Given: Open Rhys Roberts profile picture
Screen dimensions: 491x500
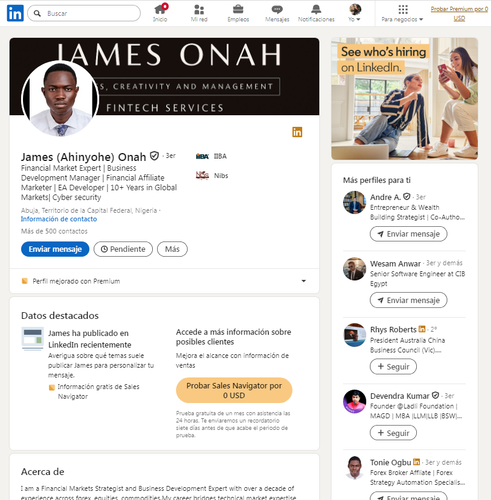Looking at the screenshot, I should [x=355, y=335].
